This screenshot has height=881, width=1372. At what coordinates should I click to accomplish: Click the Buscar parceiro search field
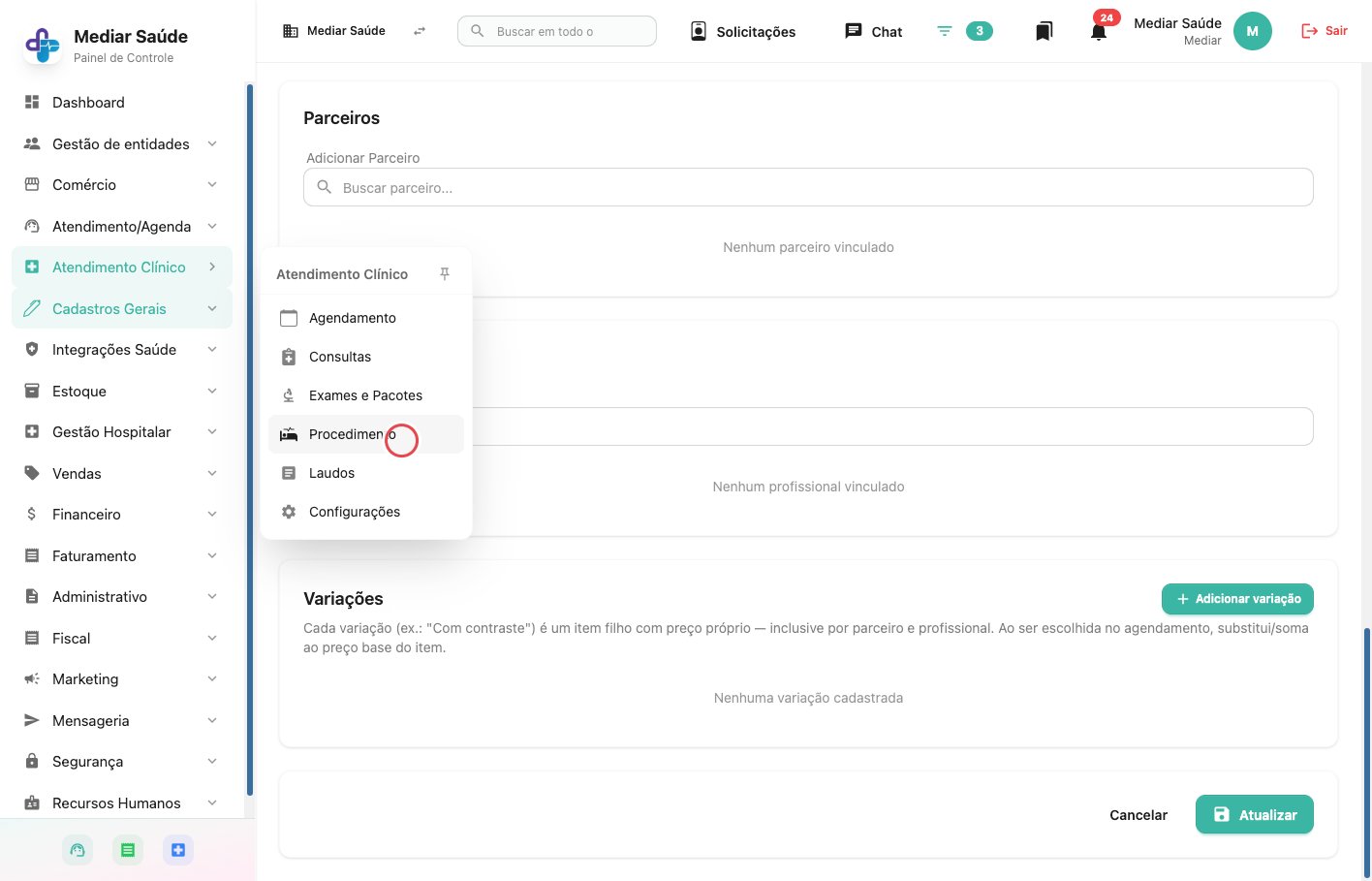808,187
